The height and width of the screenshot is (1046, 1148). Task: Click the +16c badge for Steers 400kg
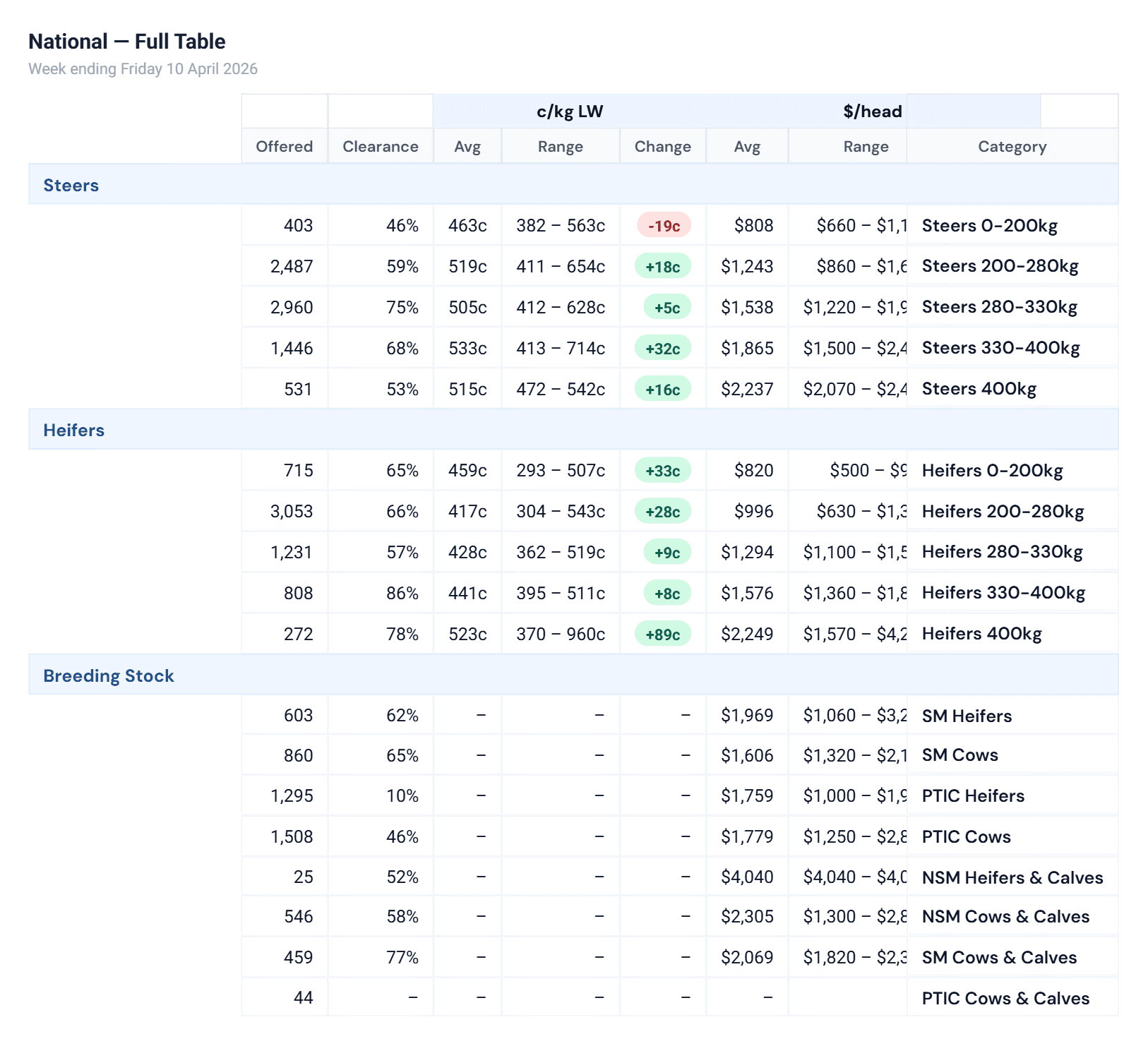tap(662, 389)
